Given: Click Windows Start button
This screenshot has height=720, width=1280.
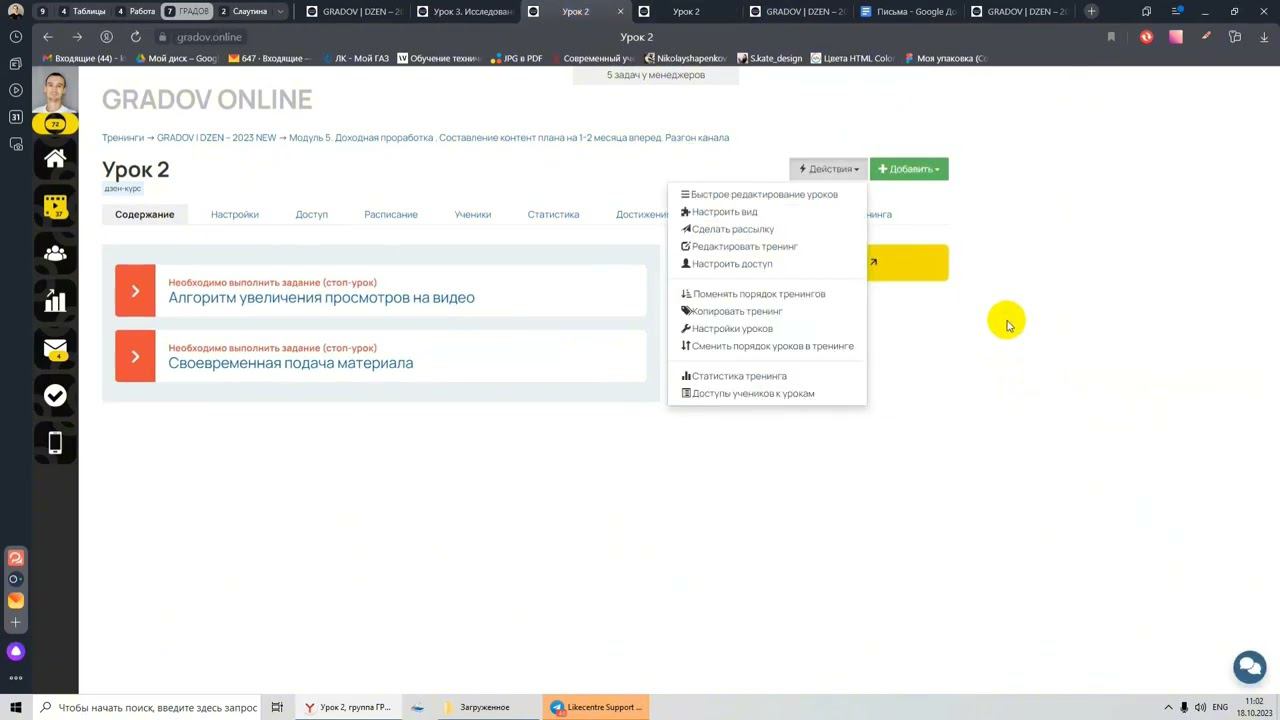Looking at the screenshot, I should click(x=15, y=707).
